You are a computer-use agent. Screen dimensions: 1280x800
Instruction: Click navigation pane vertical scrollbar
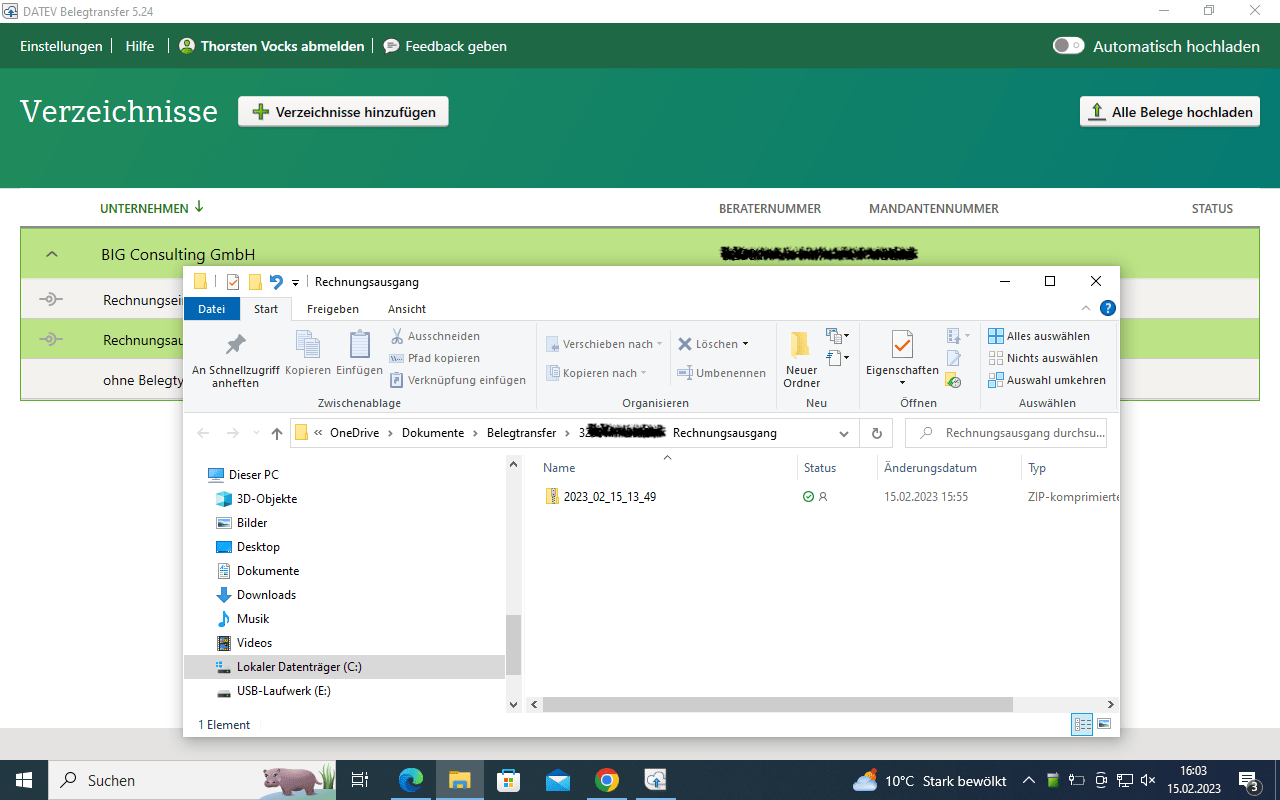(x=514, y=646)
